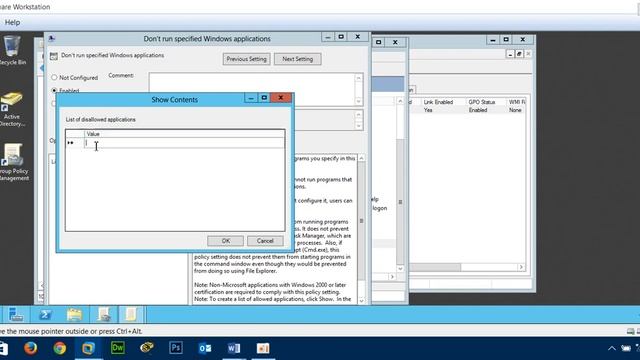Show hidden tray icons chevron

(611, 348)
